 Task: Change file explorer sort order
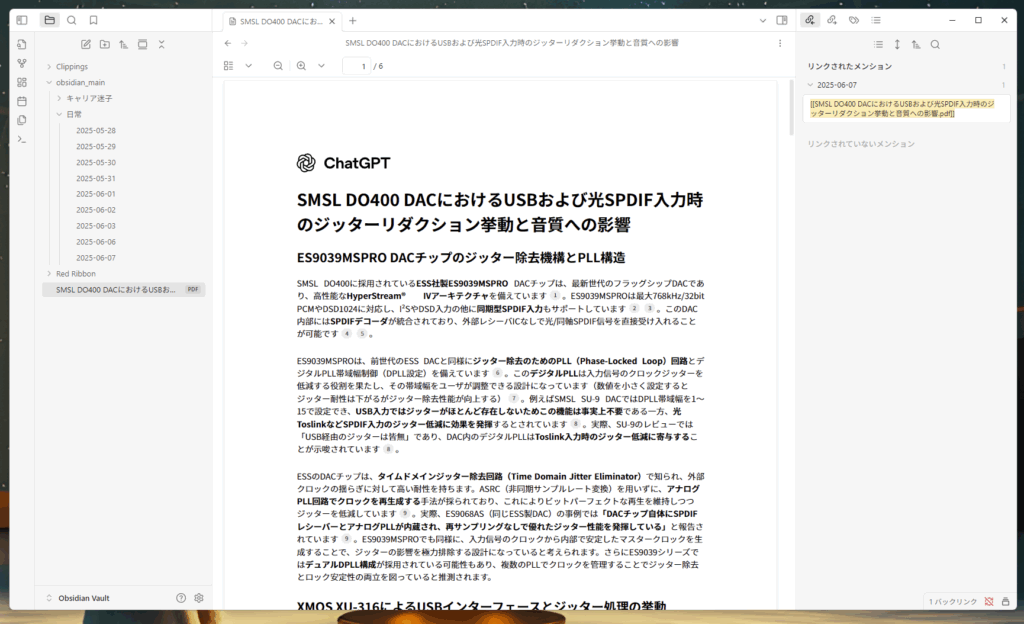click(x=123, y=44)
